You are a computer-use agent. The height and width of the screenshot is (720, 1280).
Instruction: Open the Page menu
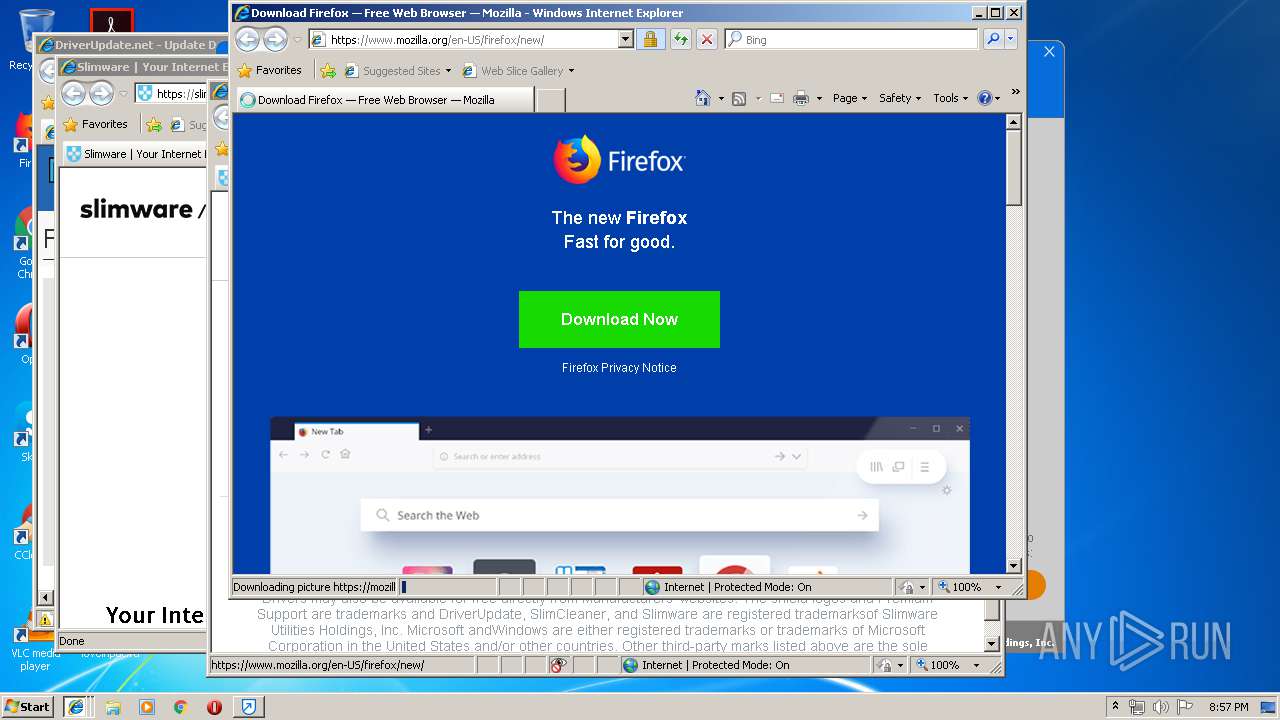pos(850,98)
